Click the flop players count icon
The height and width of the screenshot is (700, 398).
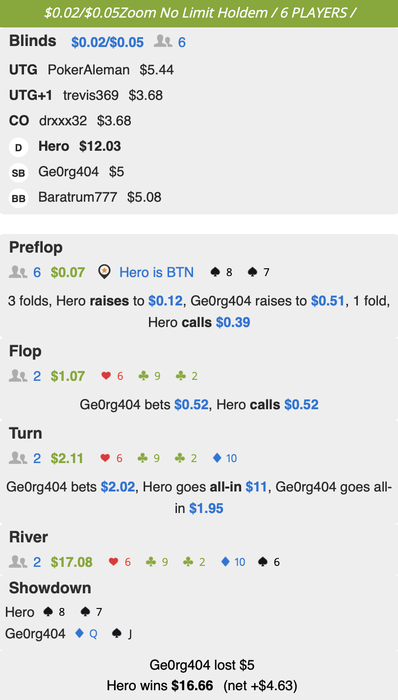pos(17,376)
